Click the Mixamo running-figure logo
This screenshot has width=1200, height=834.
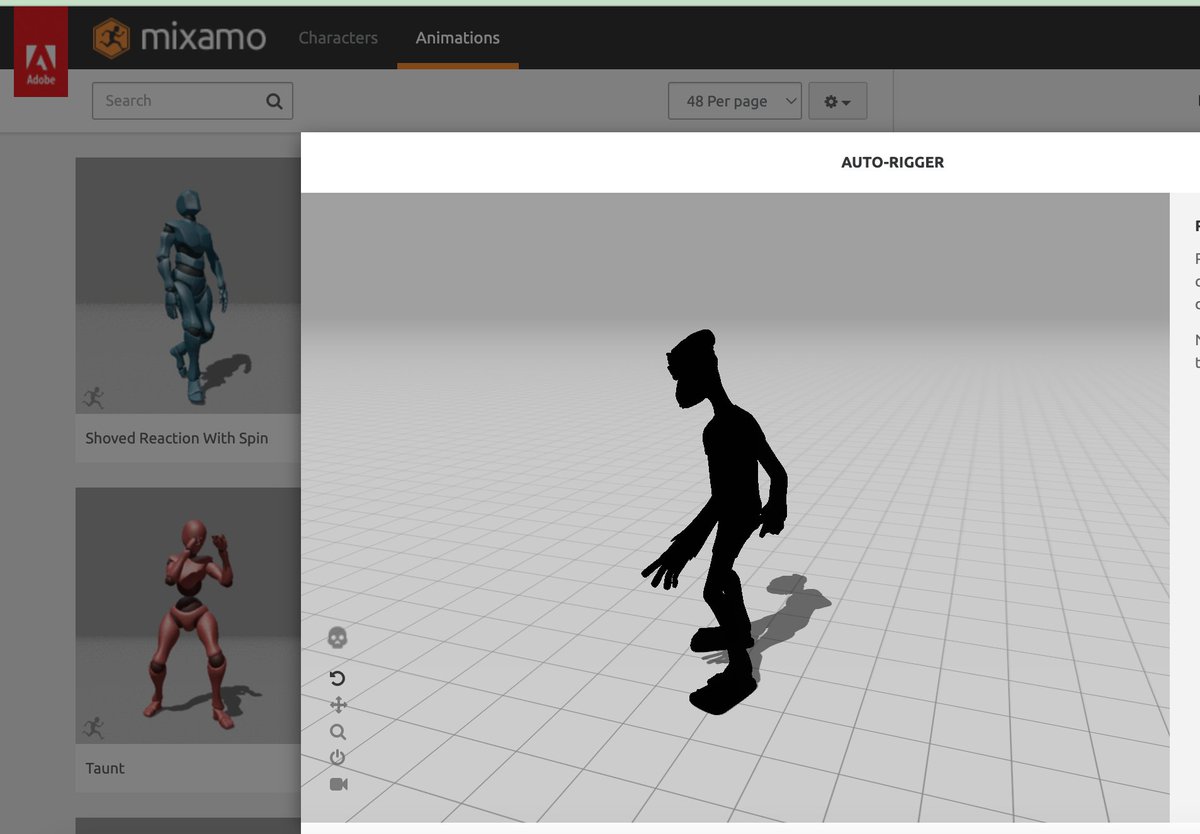111,38
